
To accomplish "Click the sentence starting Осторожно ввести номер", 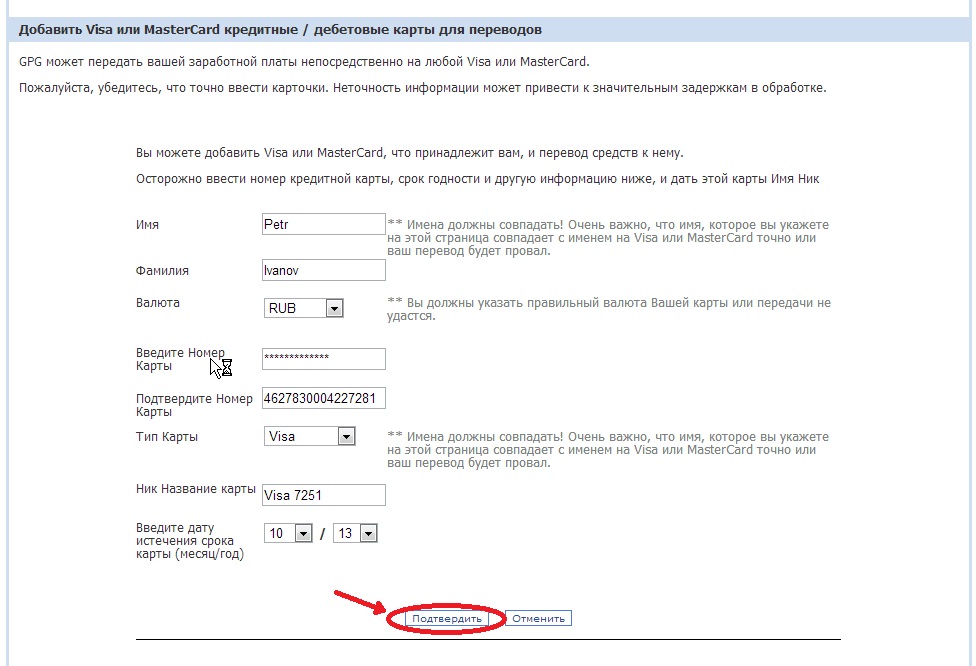I will (x=477, y=179).
